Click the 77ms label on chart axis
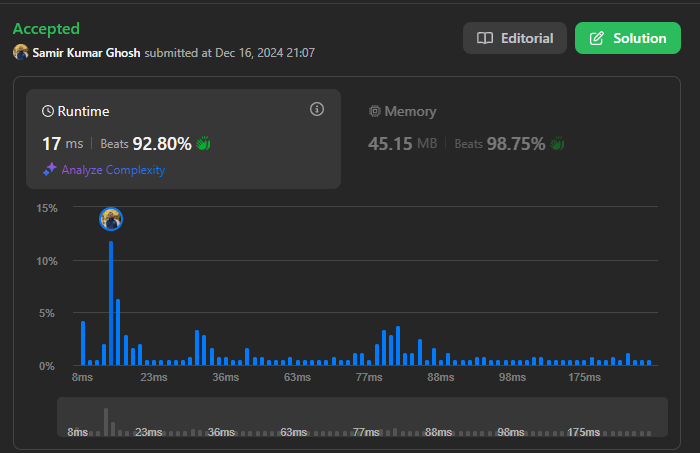The width and height of the screenshot is (700, 453). (367, 377)
